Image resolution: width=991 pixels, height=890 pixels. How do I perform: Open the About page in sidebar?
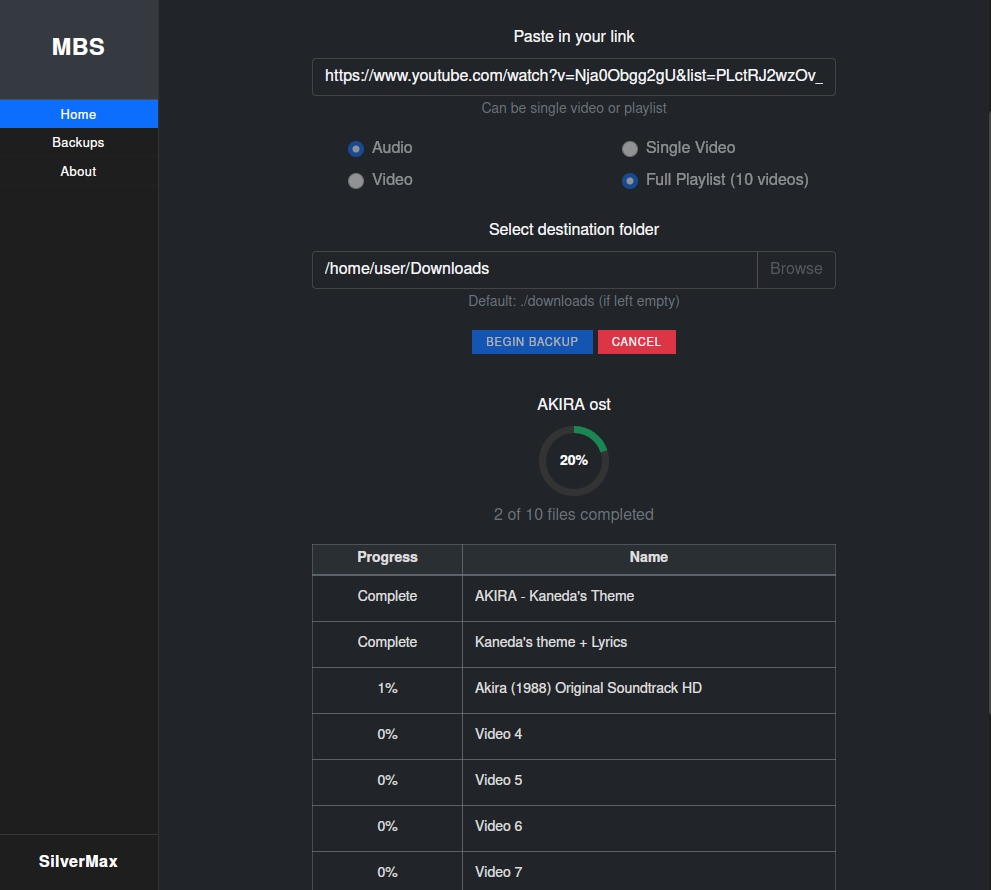(78, 171)
